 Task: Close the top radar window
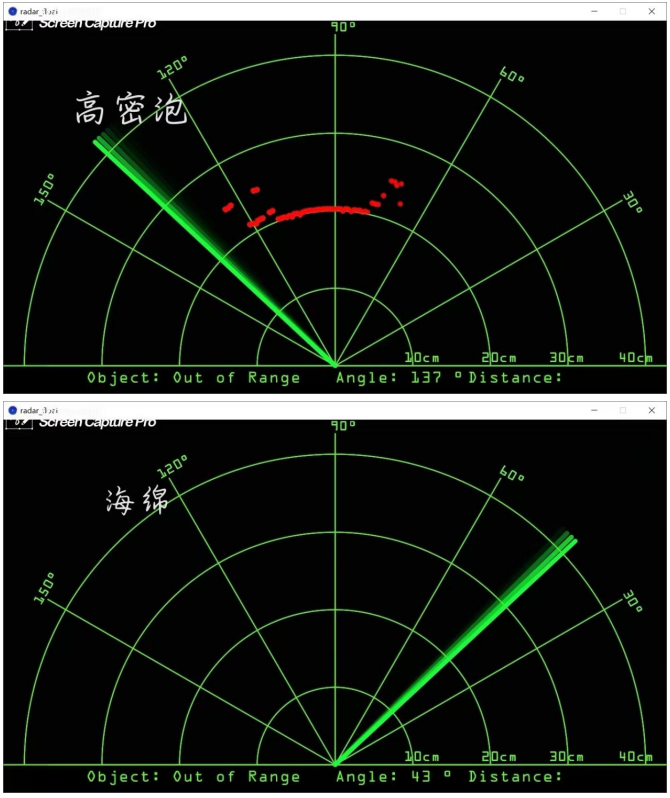click(x=653, y=10)
